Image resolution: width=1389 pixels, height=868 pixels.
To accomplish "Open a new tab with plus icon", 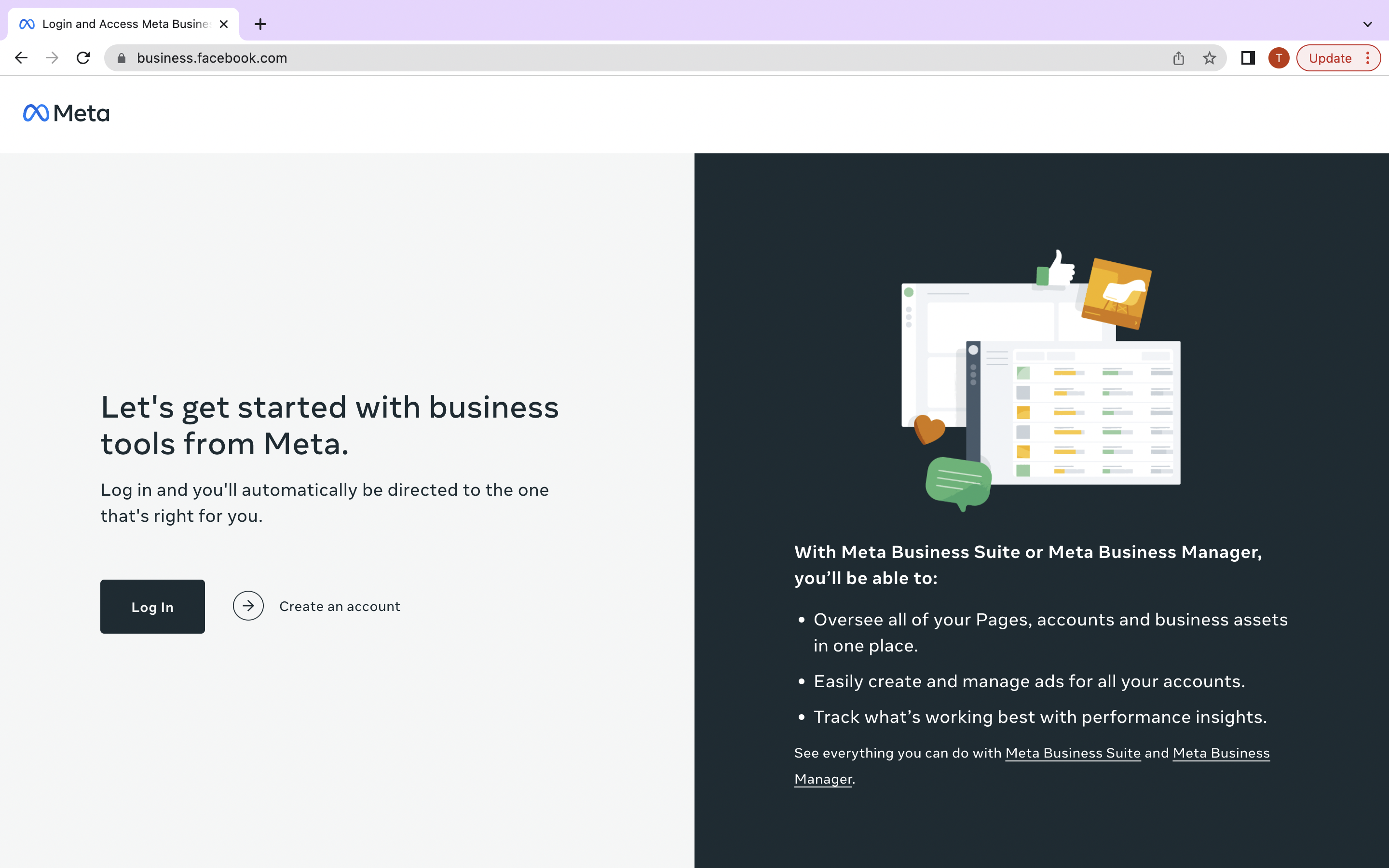I will coord(260,24).
